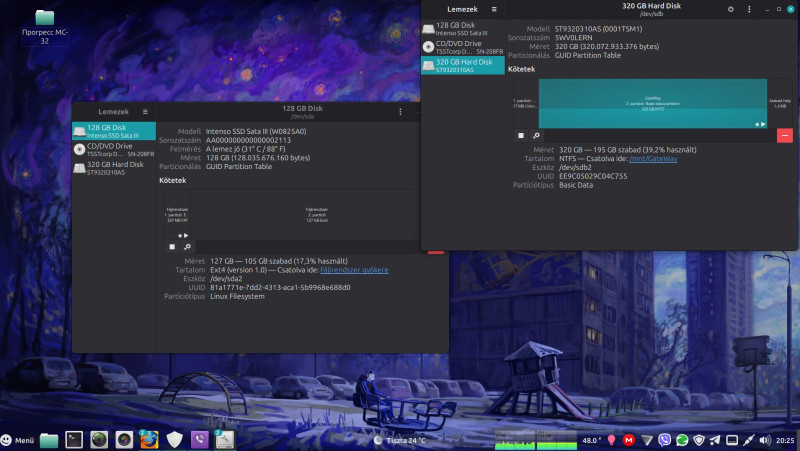Viewport: 800px width, 451px height.
Task: Select 128 GB Disk in lower window sidebar
Action: tap(114, 131)
